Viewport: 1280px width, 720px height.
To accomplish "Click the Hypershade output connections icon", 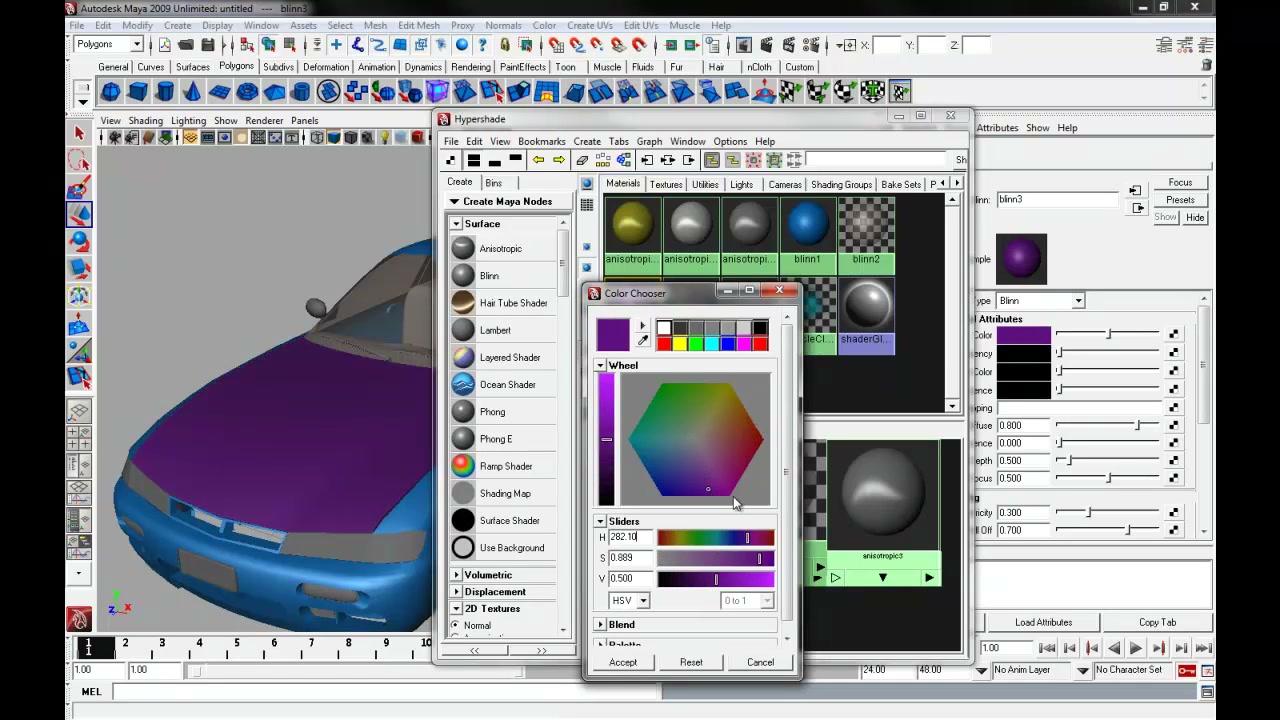I will 689,160.
